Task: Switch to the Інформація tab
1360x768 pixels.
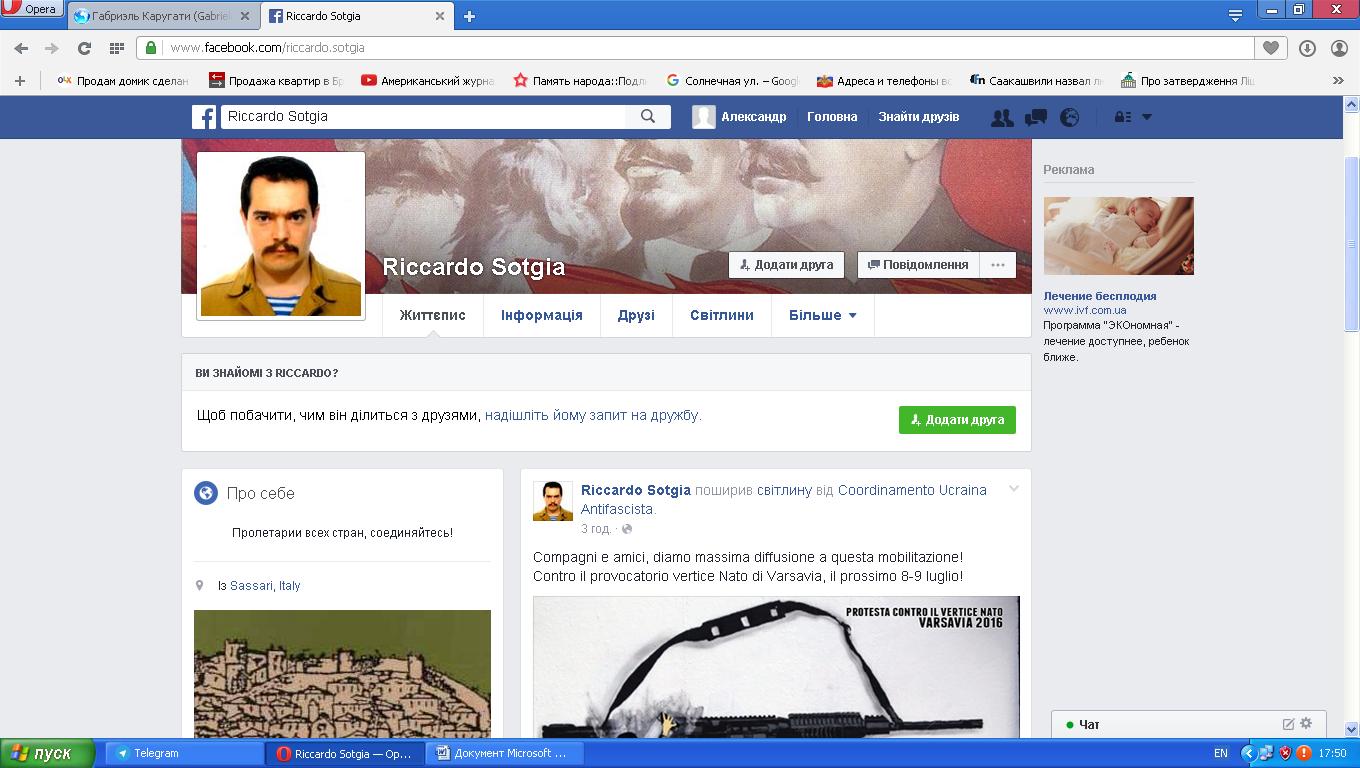Action: coord(541,315)
